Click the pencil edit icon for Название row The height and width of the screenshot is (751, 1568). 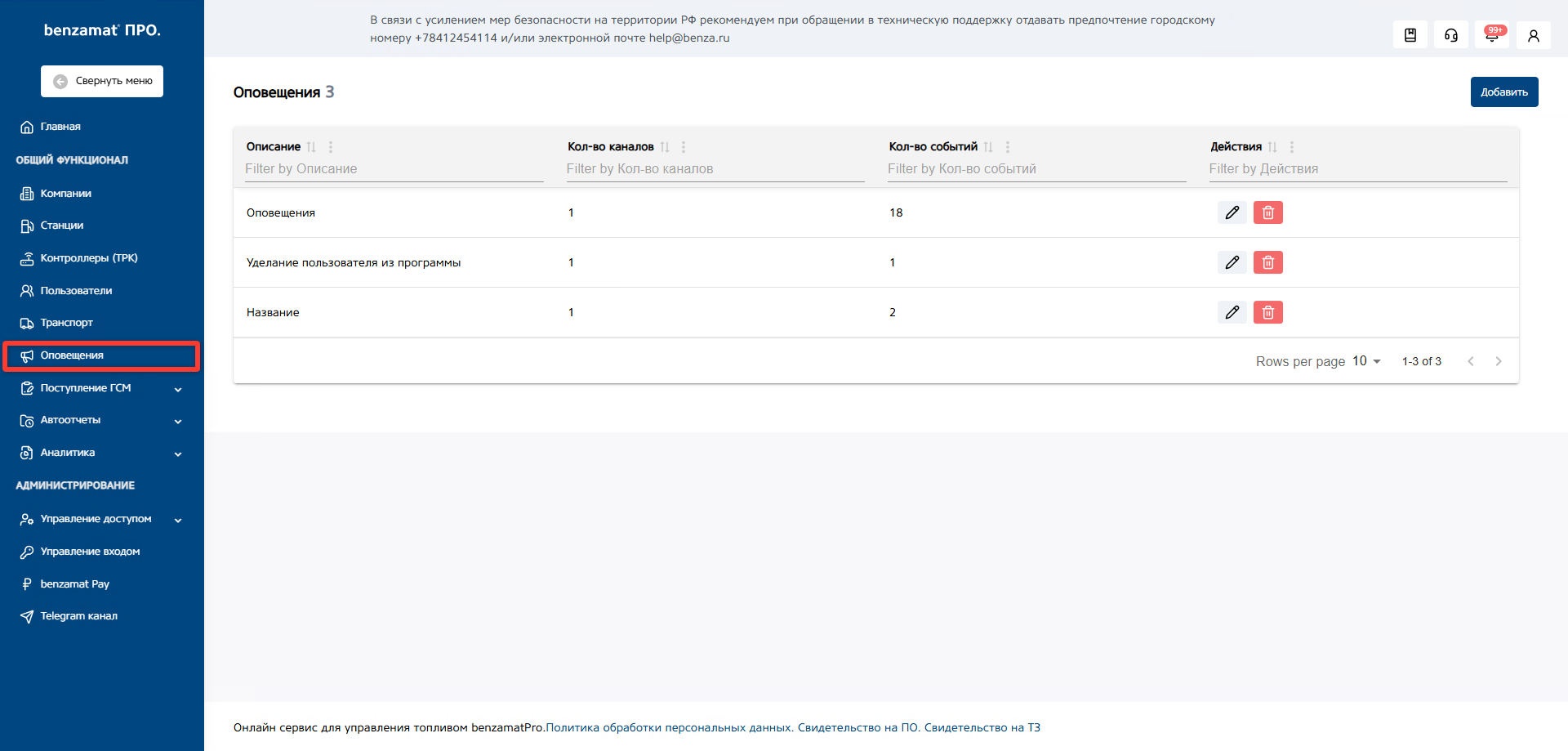pos(1232,312)
